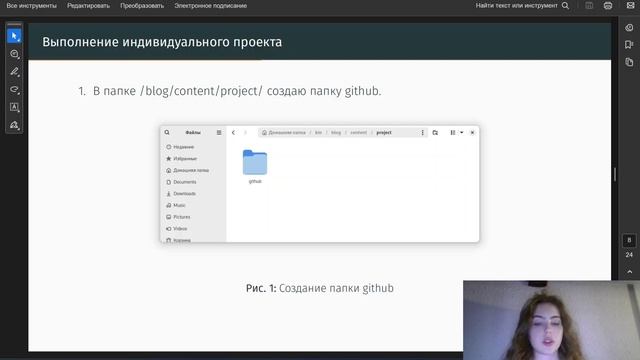Open the right panel comments icon
The image size is (640, 360).
629,28
